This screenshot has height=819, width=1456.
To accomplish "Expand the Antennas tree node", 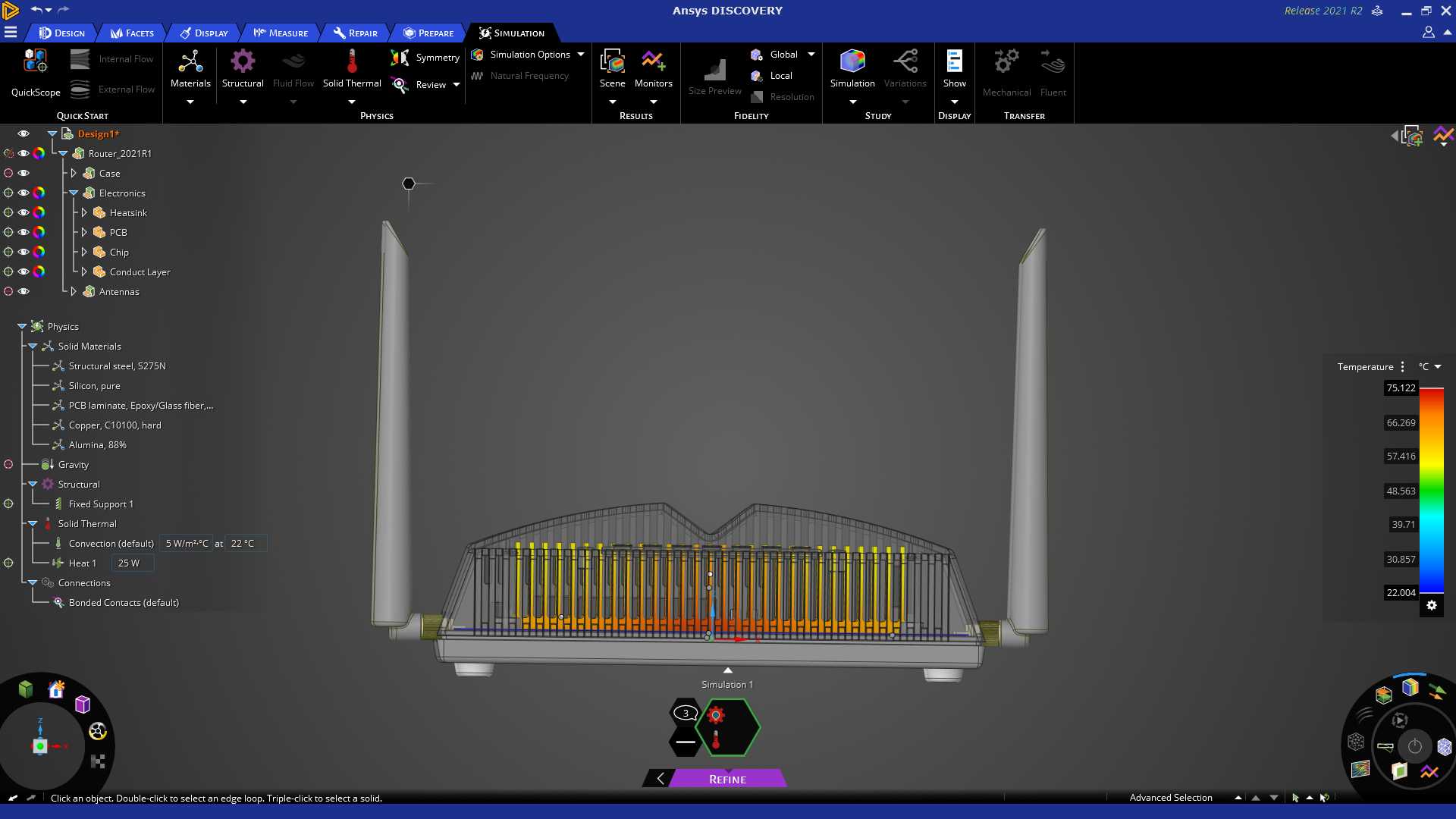I will [x=74, y=291].
